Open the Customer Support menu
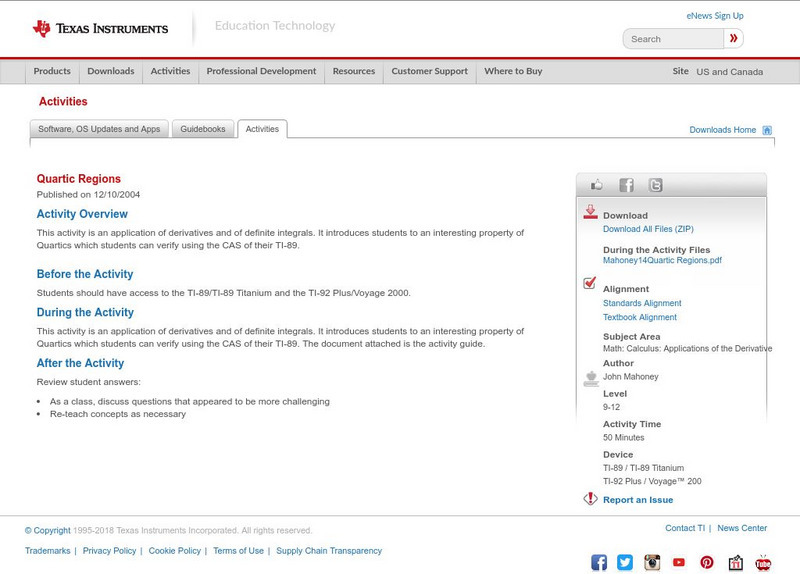 pos(430,71)
